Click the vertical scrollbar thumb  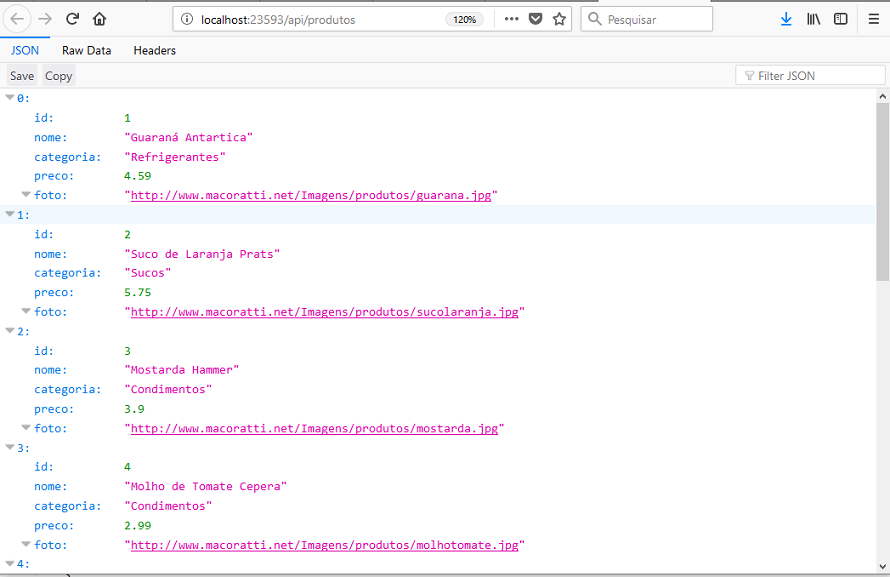pyautogui.click(x=882, y=192)
